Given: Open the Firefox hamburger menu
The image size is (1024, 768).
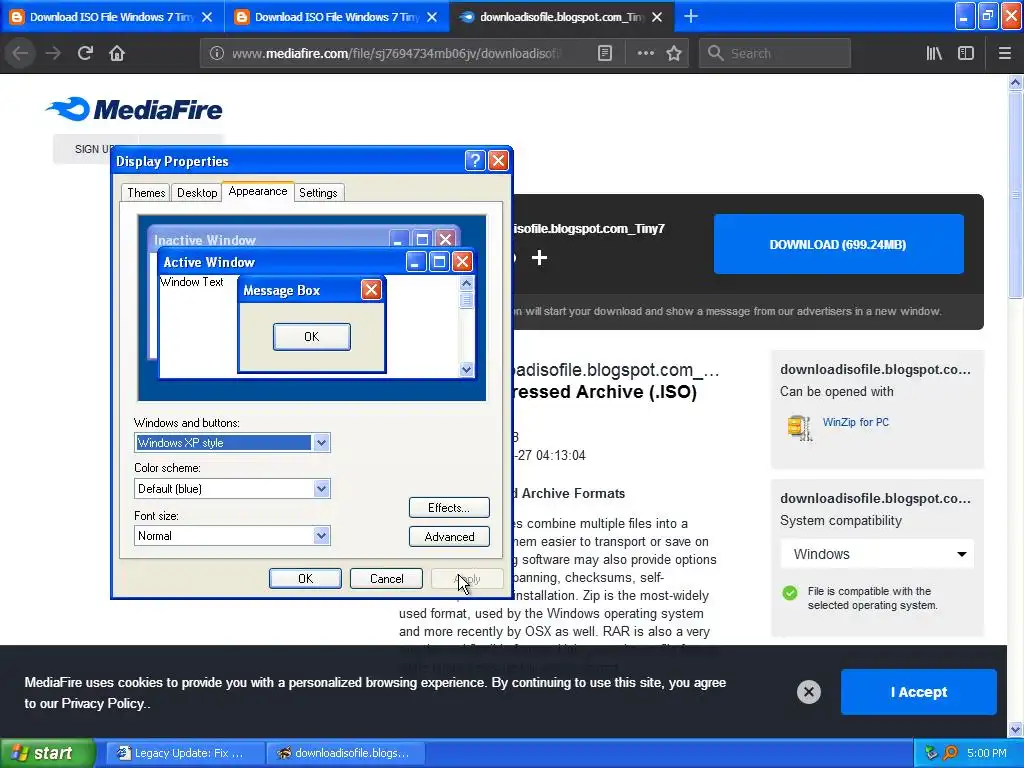Looking at the screenshot, I should tap(1004, 53).
